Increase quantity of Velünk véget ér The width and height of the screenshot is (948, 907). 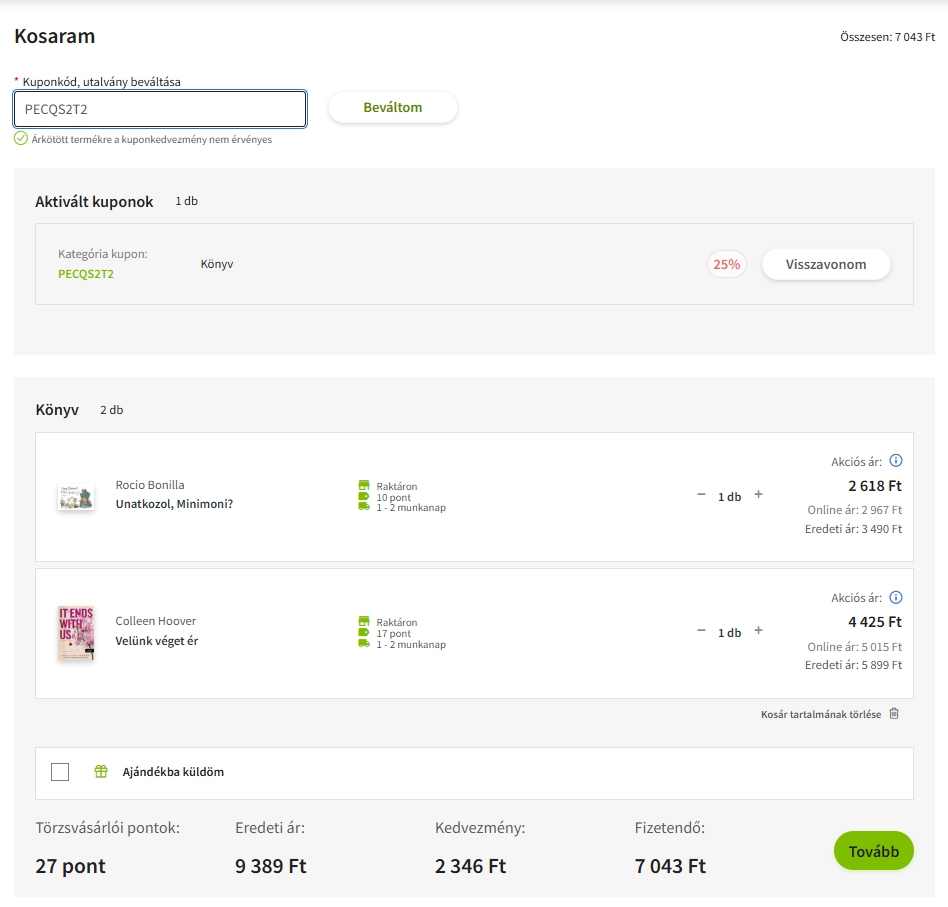[x=758, y=631]
